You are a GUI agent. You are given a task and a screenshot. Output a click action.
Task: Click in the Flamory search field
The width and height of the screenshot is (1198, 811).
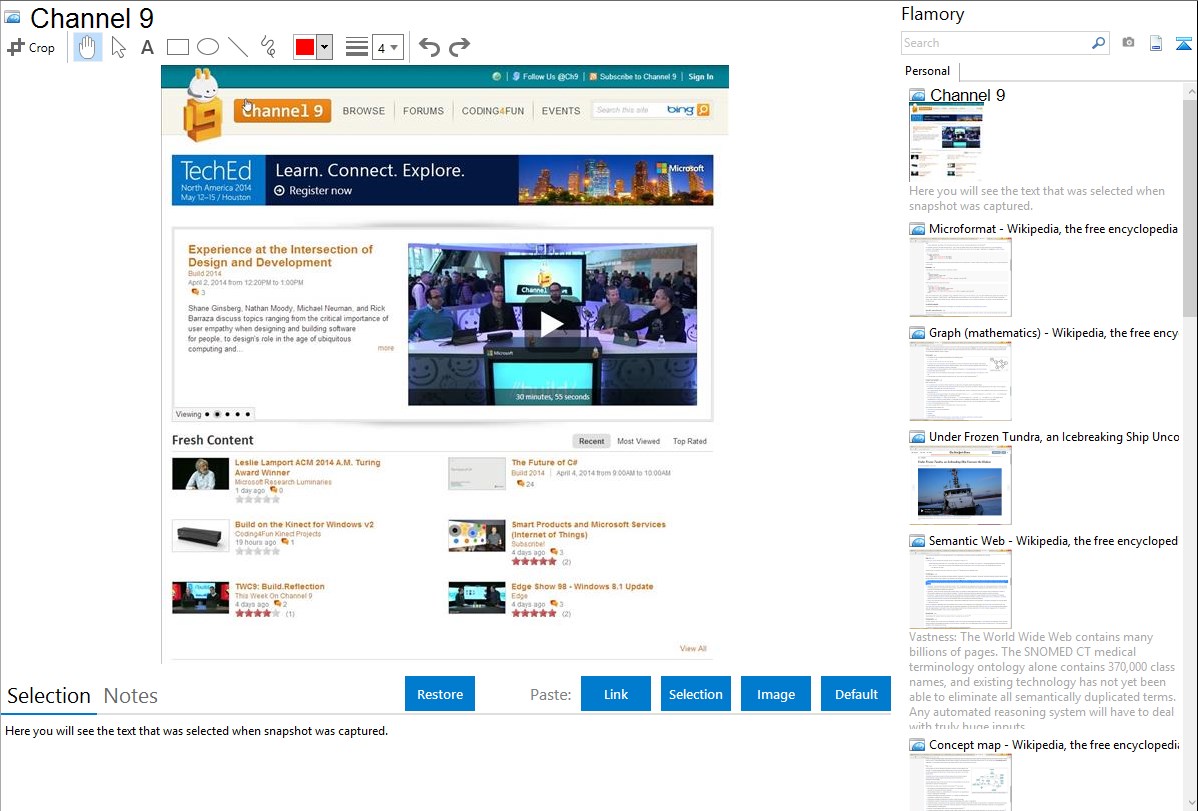click(995, 43)
